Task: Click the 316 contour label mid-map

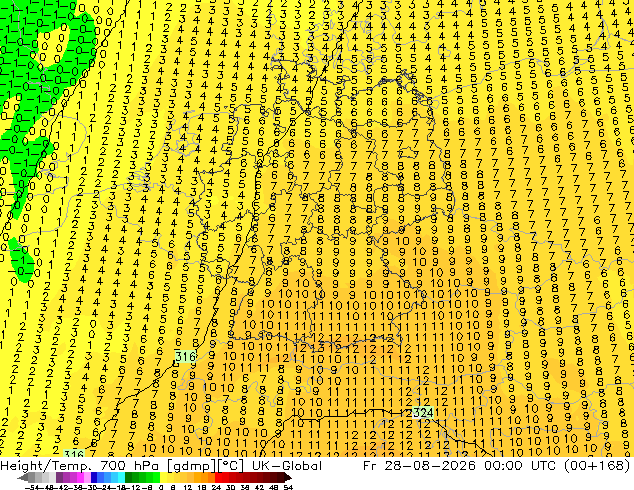Action: click(186, 357)
